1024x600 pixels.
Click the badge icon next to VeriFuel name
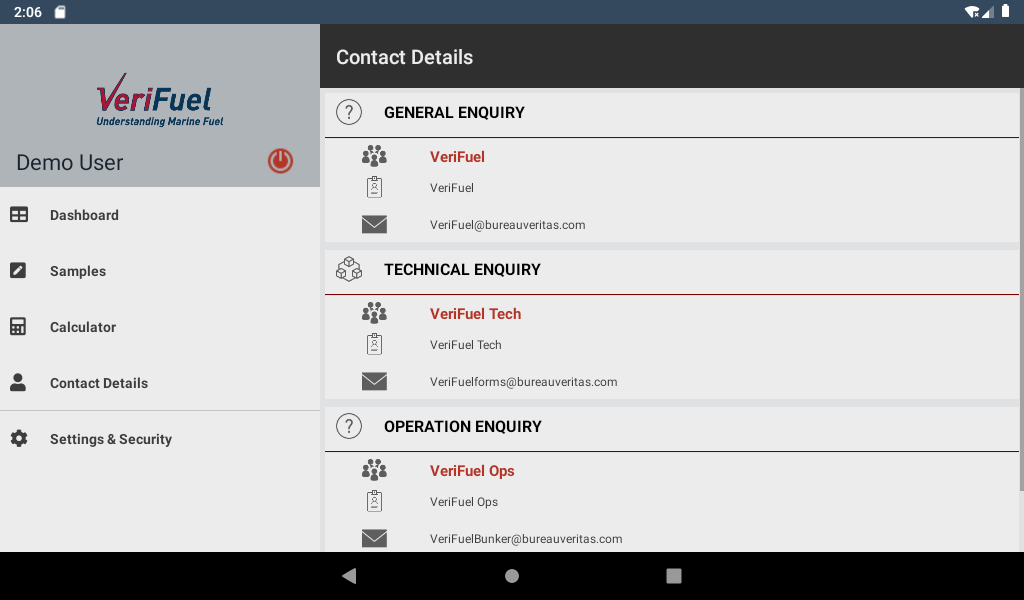pyautogui.click(x=374, y=187)
